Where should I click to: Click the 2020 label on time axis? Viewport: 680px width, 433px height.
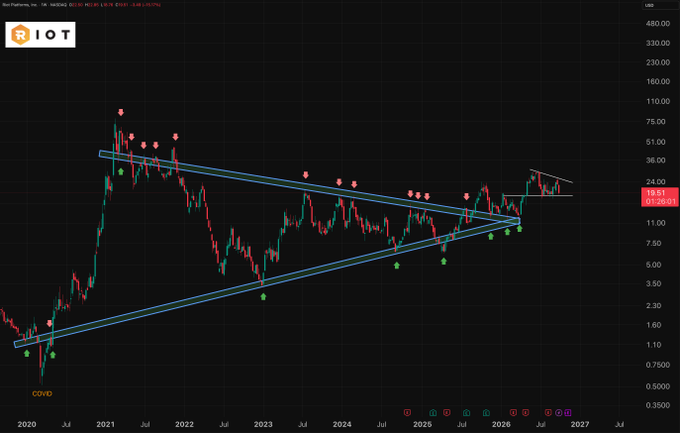coord(26,424)
